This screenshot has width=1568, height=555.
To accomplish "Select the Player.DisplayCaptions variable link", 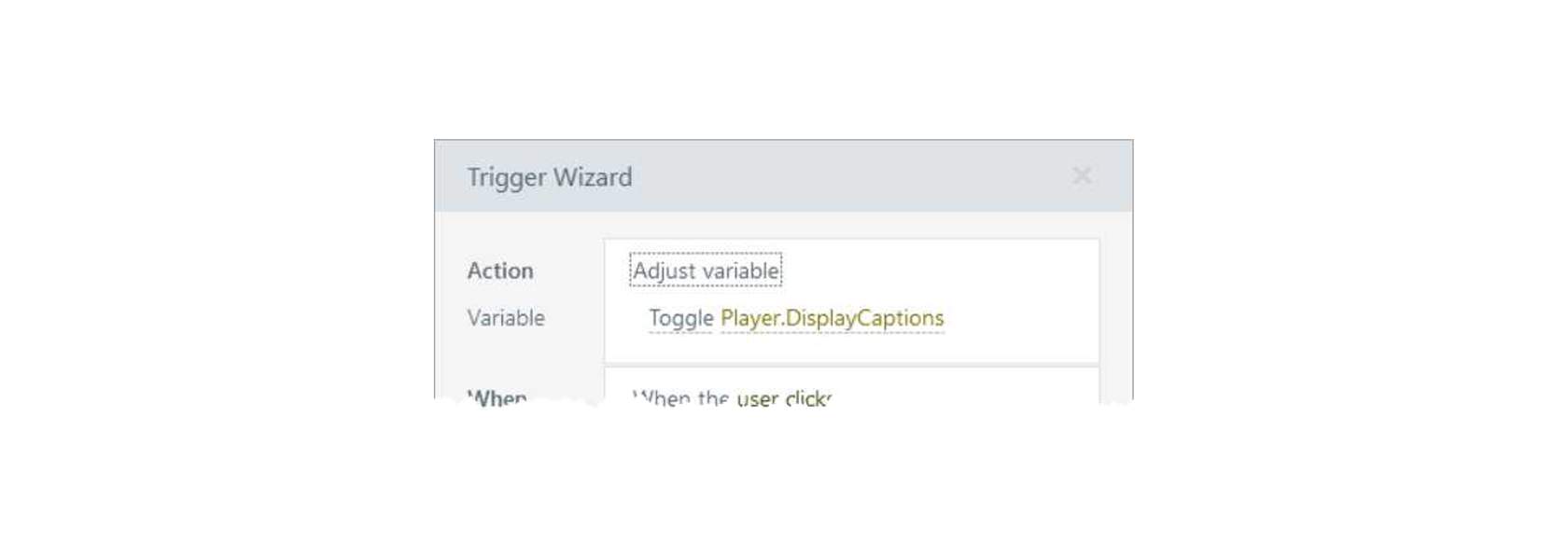I will [x=832, y=318].
